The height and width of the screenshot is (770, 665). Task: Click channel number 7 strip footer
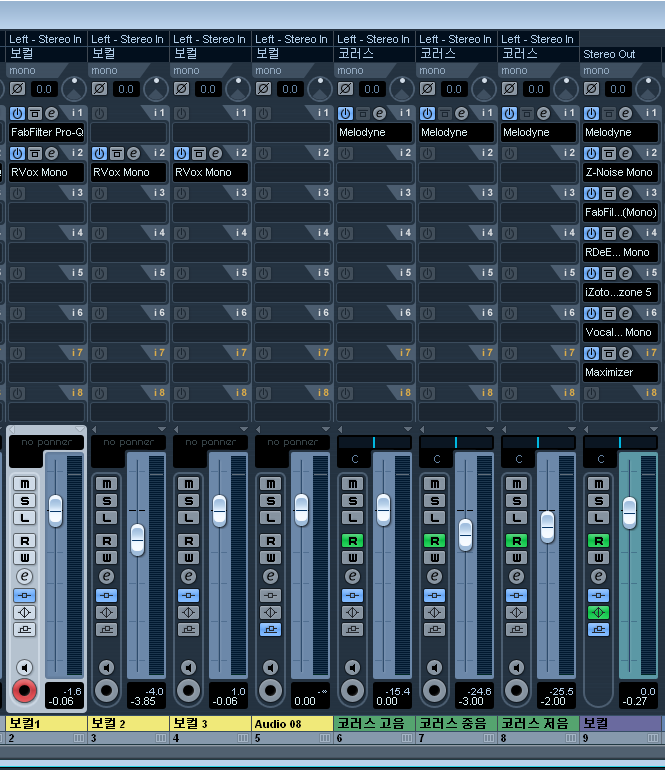coord(457,738)
